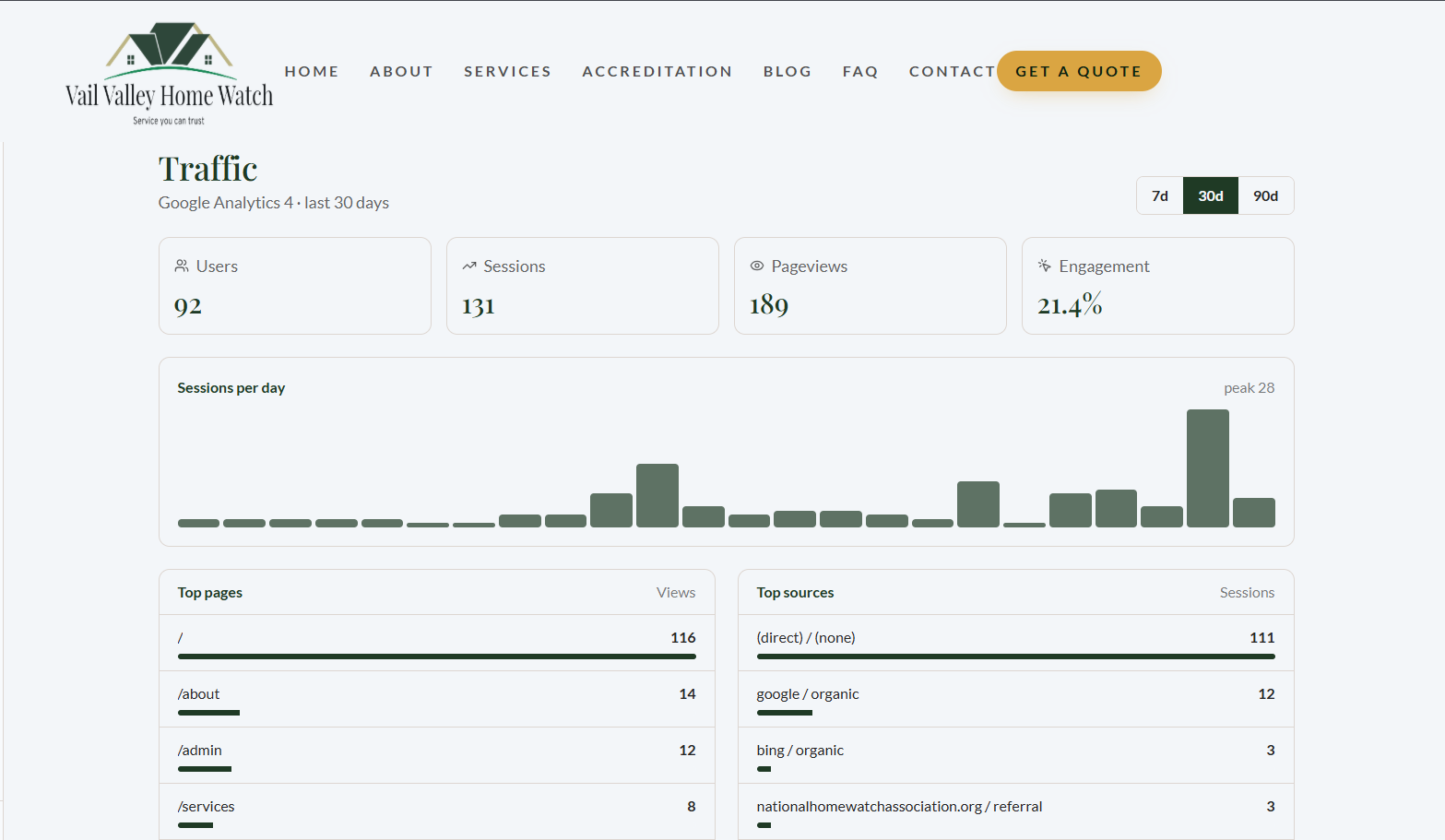The image size is (1445, 840).
Task: Switch range to 90d
Action: pos(1266,195)
